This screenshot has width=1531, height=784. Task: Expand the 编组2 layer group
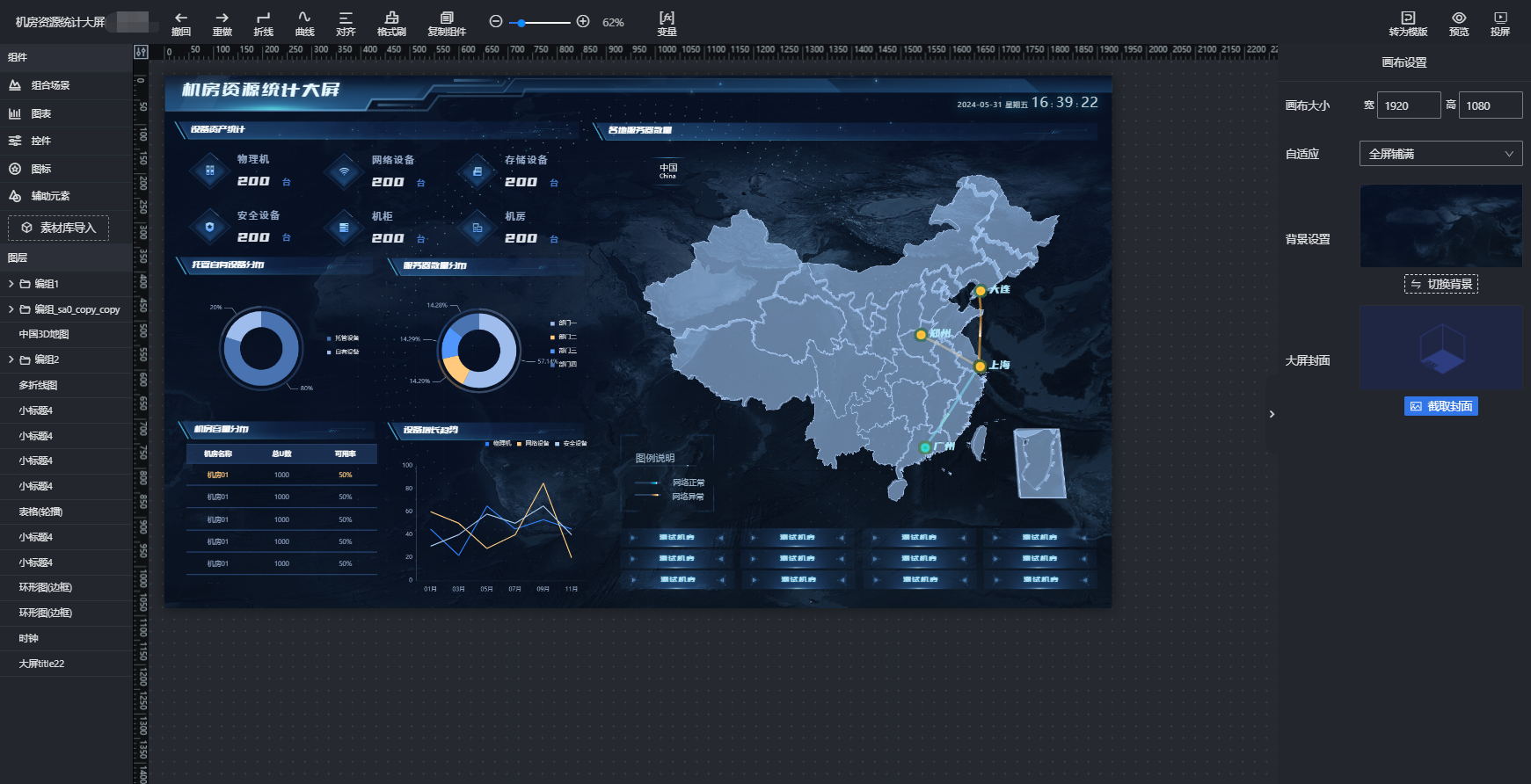point(11,359)
